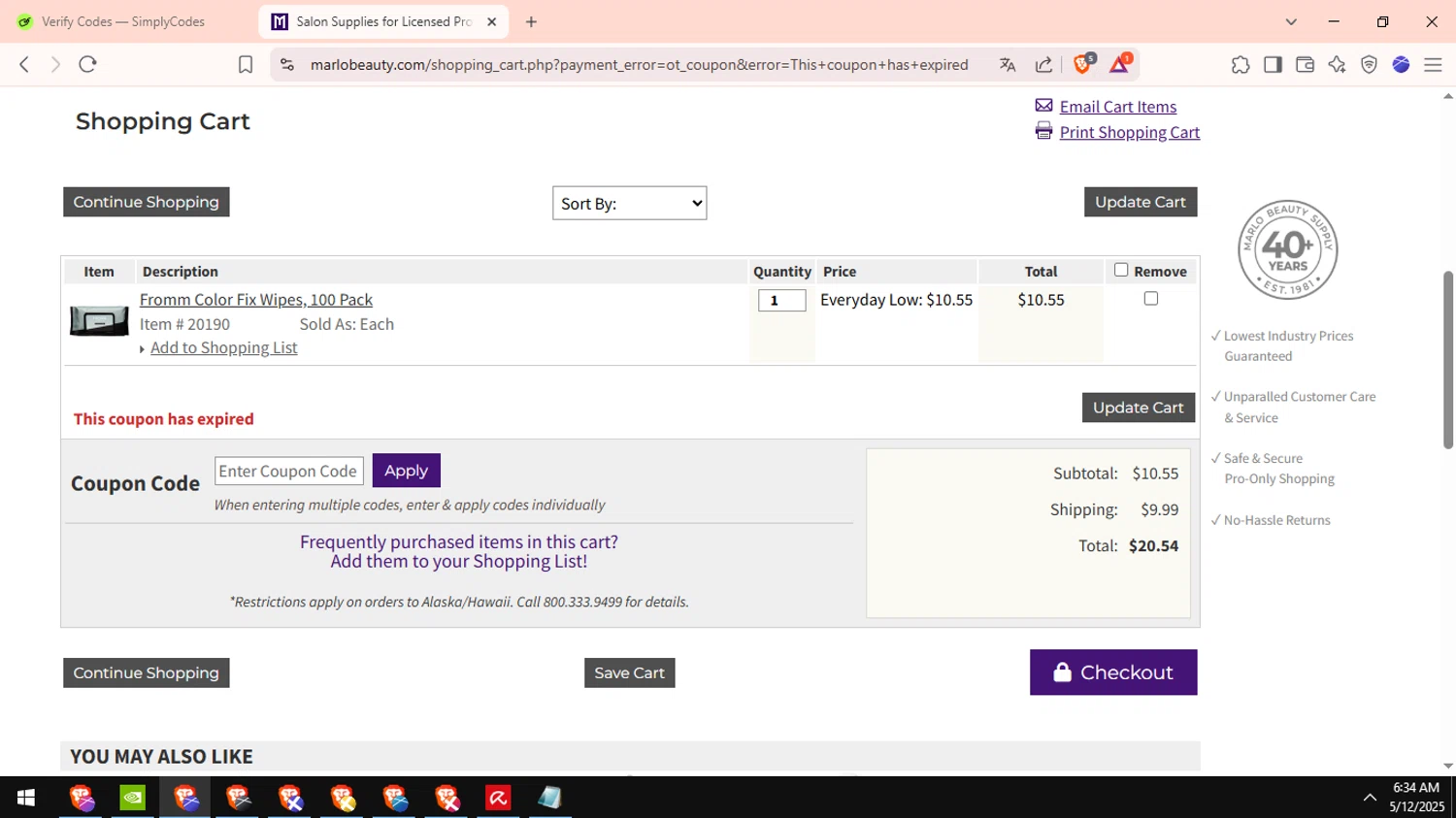Open Brave Shields lion icon
The image size is (1456, 818).
click(1083, 64)
